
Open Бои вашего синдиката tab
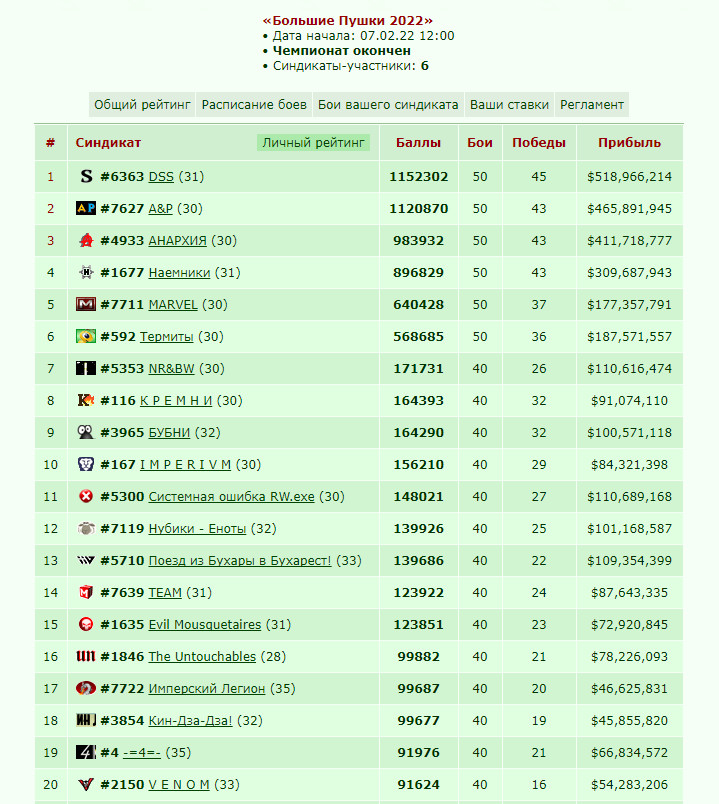(x=388, y=105)
